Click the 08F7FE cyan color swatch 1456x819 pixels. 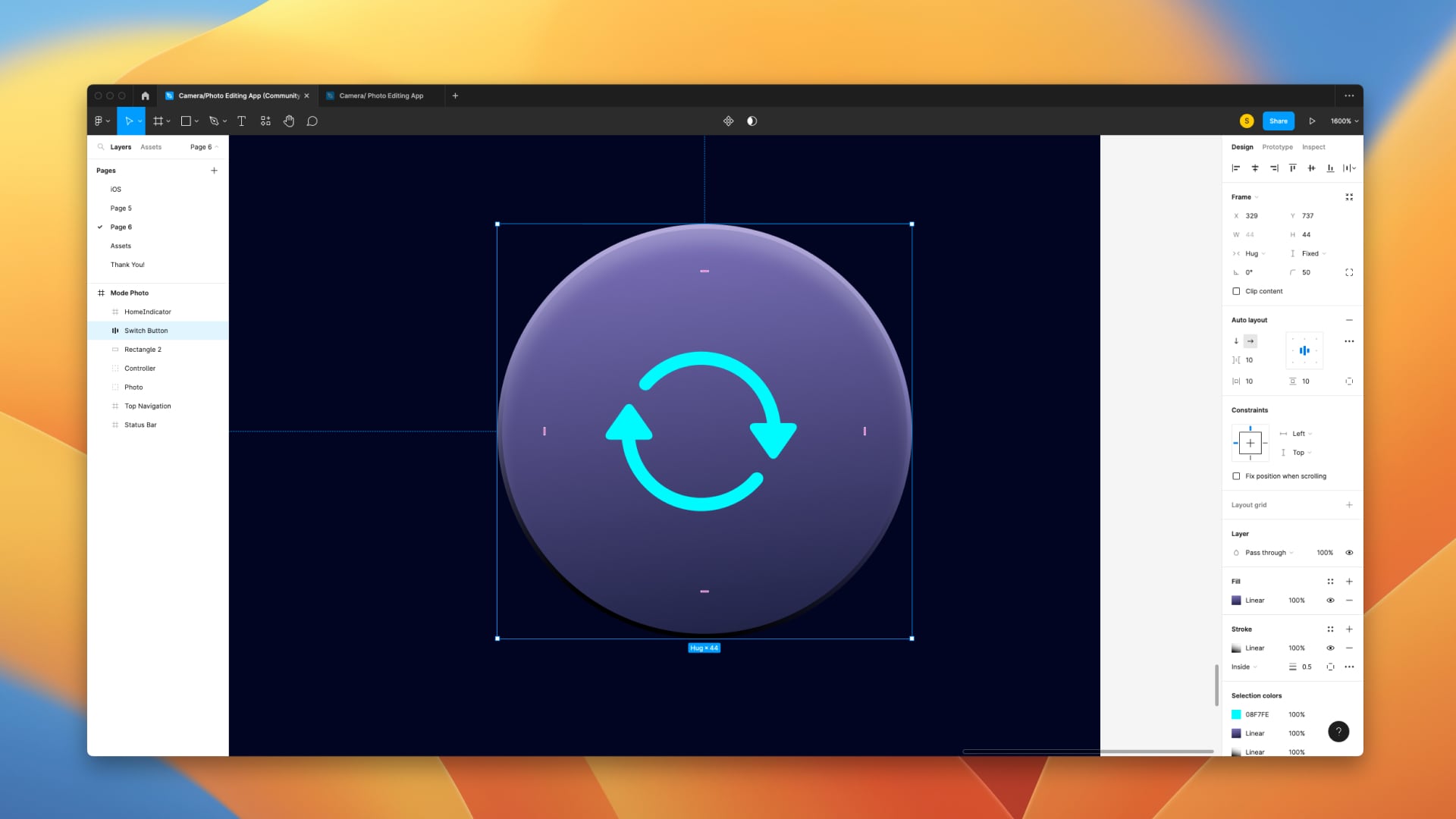click(1236, 714)
